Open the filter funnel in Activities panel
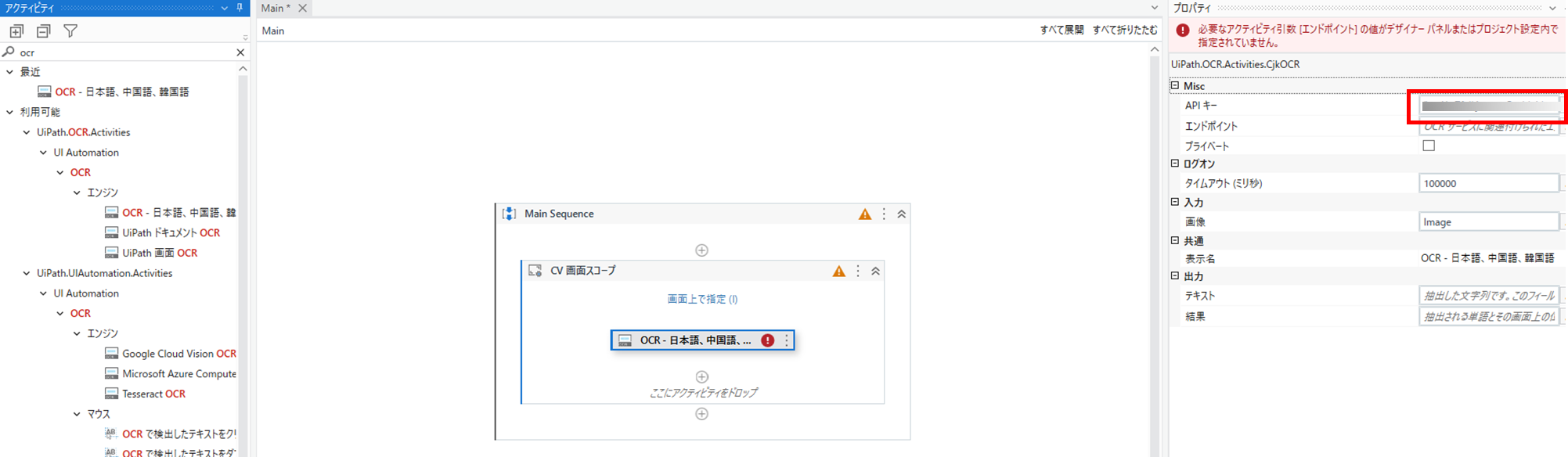This screenshot has height=457, width=1568. pos(70,31)
